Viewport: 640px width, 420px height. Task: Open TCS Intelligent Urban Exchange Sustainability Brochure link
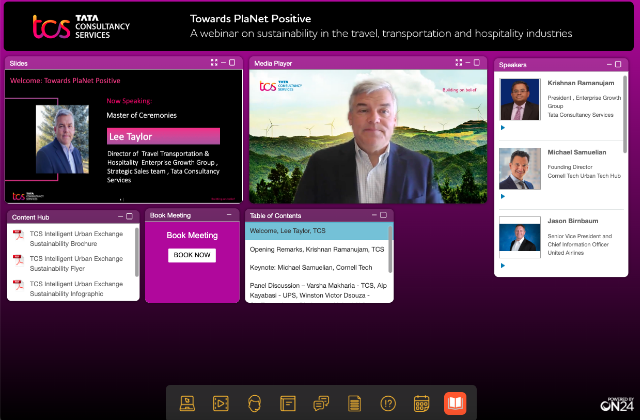point(76,238)
